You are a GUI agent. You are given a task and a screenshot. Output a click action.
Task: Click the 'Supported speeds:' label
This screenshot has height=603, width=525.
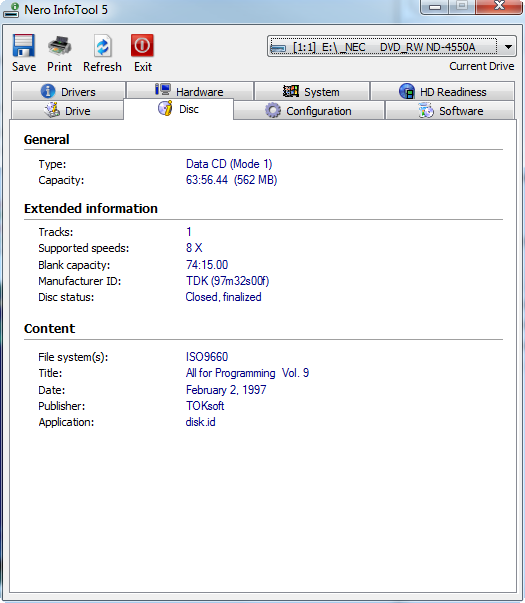(84, 248)
